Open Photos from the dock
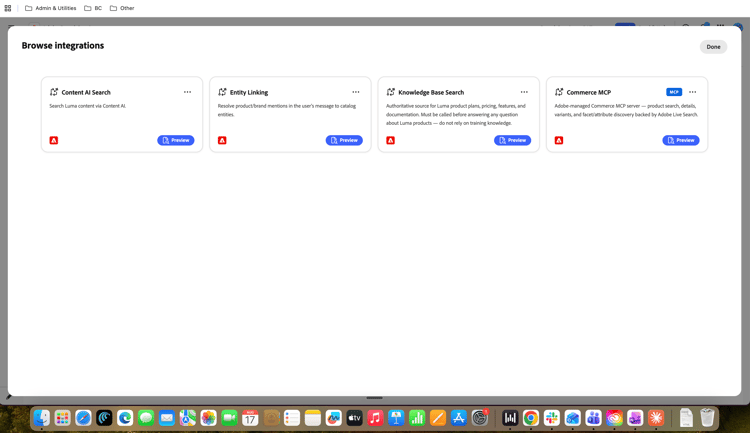The width and height of the screenshot is (750, 433). pos(209,418)
